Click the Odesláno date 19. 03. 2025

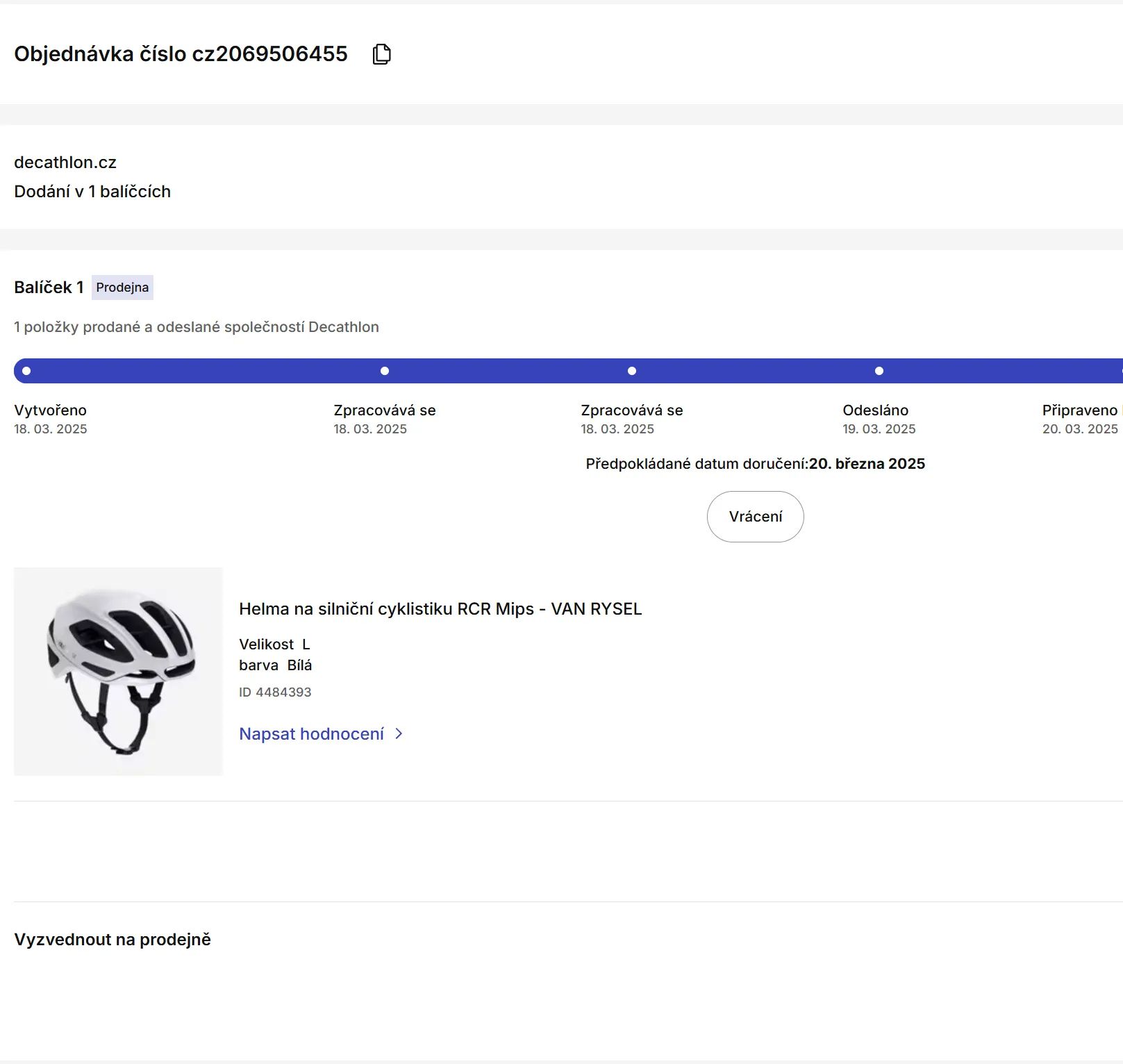pyautogui.click(x=879, y=429)
